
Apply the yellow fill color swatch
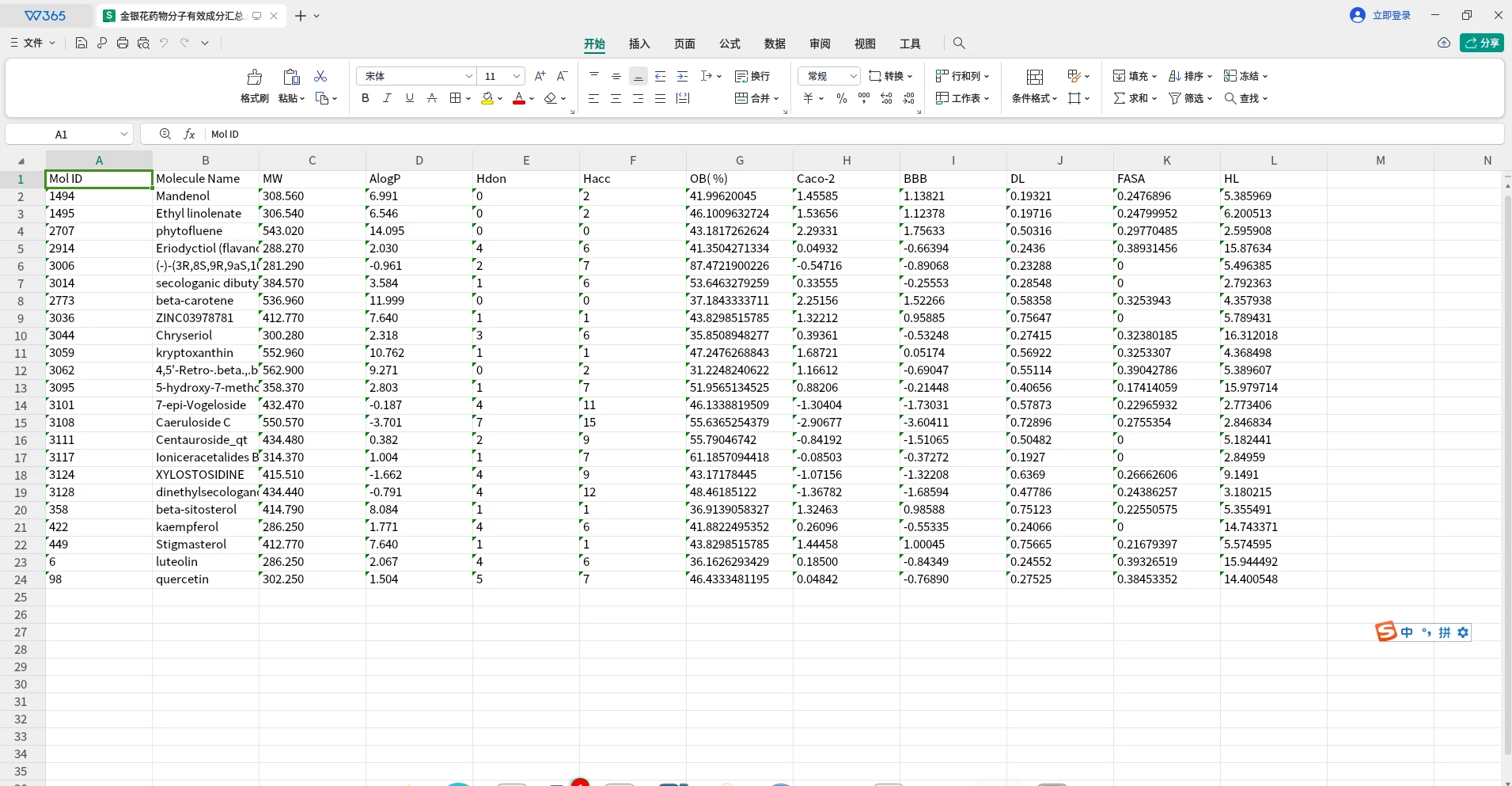coord(487,98)
